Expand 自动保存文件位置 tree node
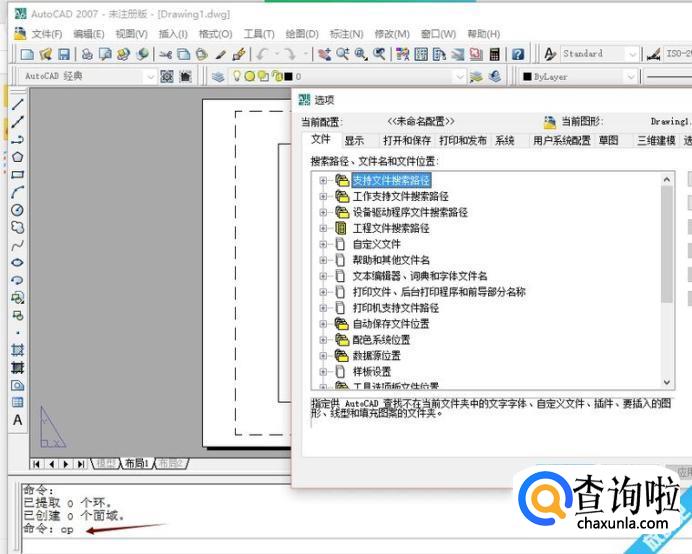This screenshot has height=554, width=692. (323, 324)
